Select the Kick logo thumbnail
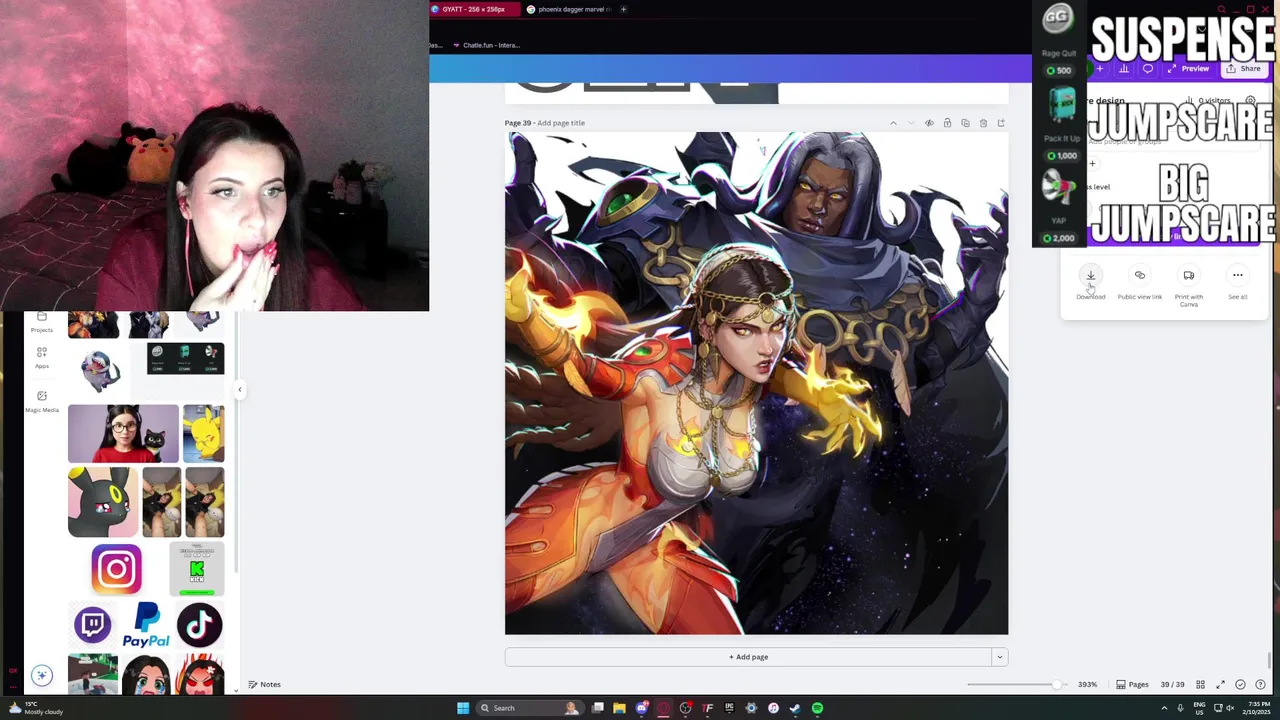The height and width of the screenshot is (720, 1280). (197, 570)
